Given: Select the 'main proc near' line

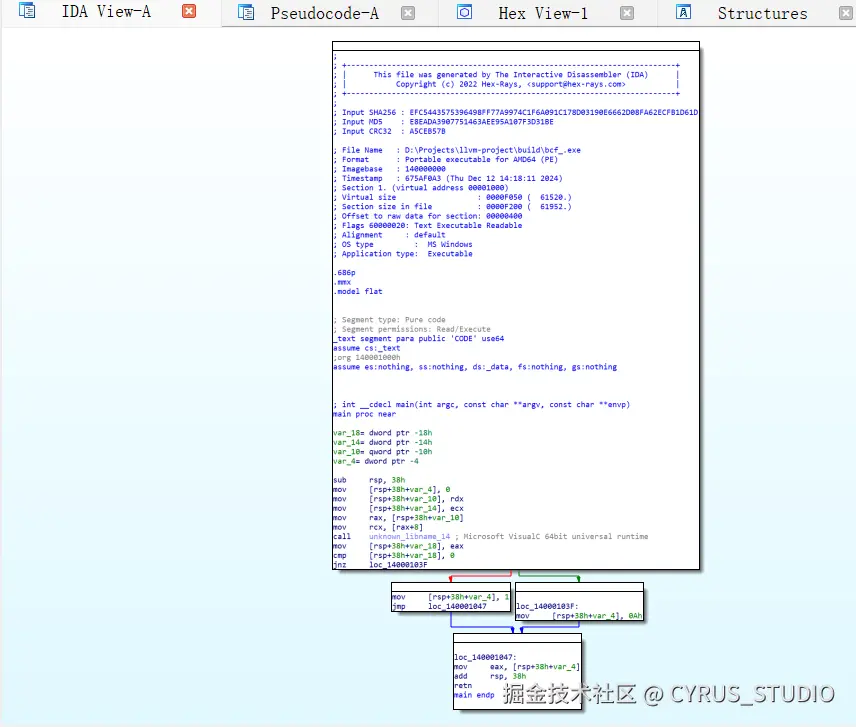Looking at the screenshot, I should (x=365, y=414).
